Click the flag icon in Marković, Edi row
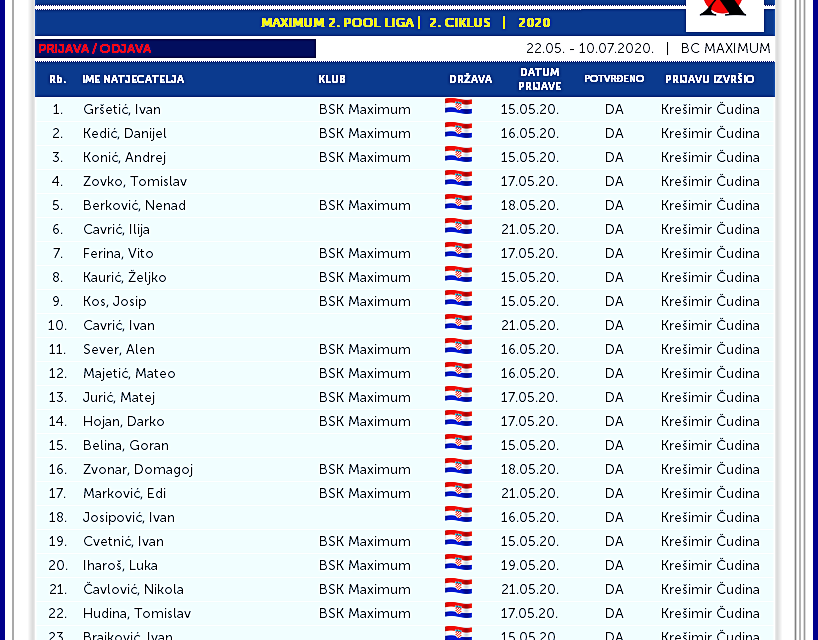 [458, 490]
